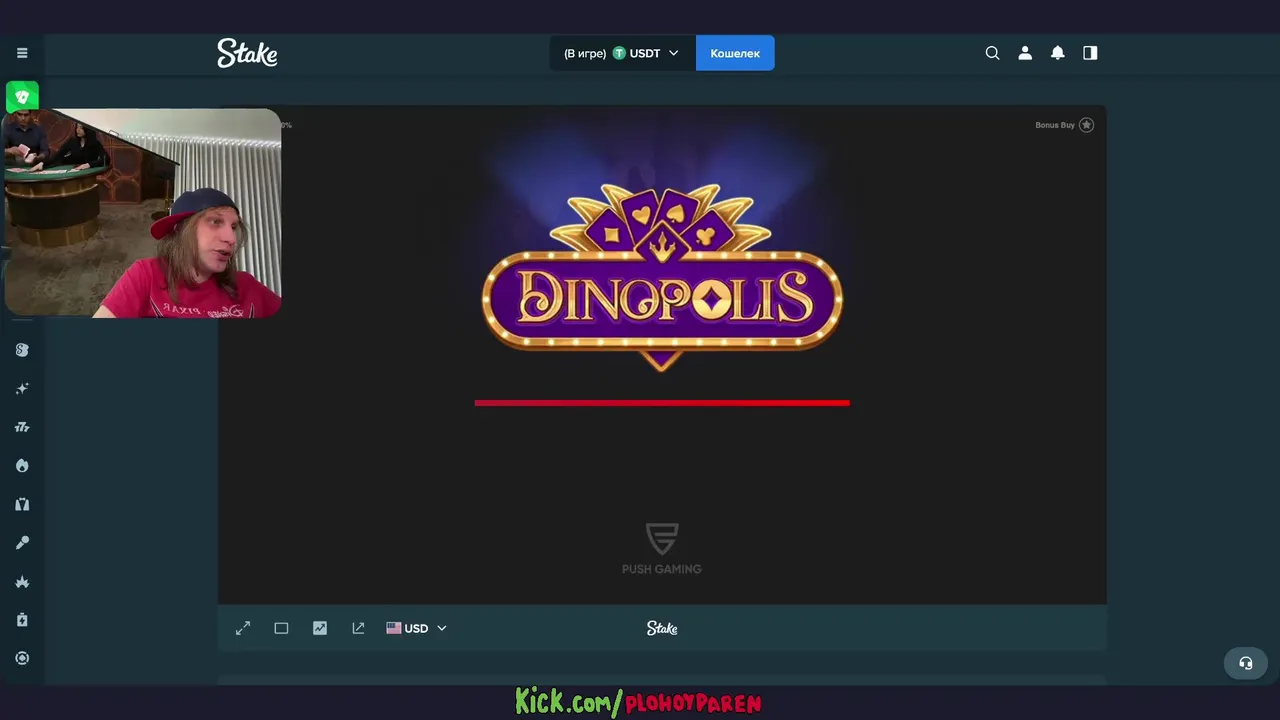1280x720 pixels.
Task: Click the Stake logo below the game
Action: click(x=662, y=628)
